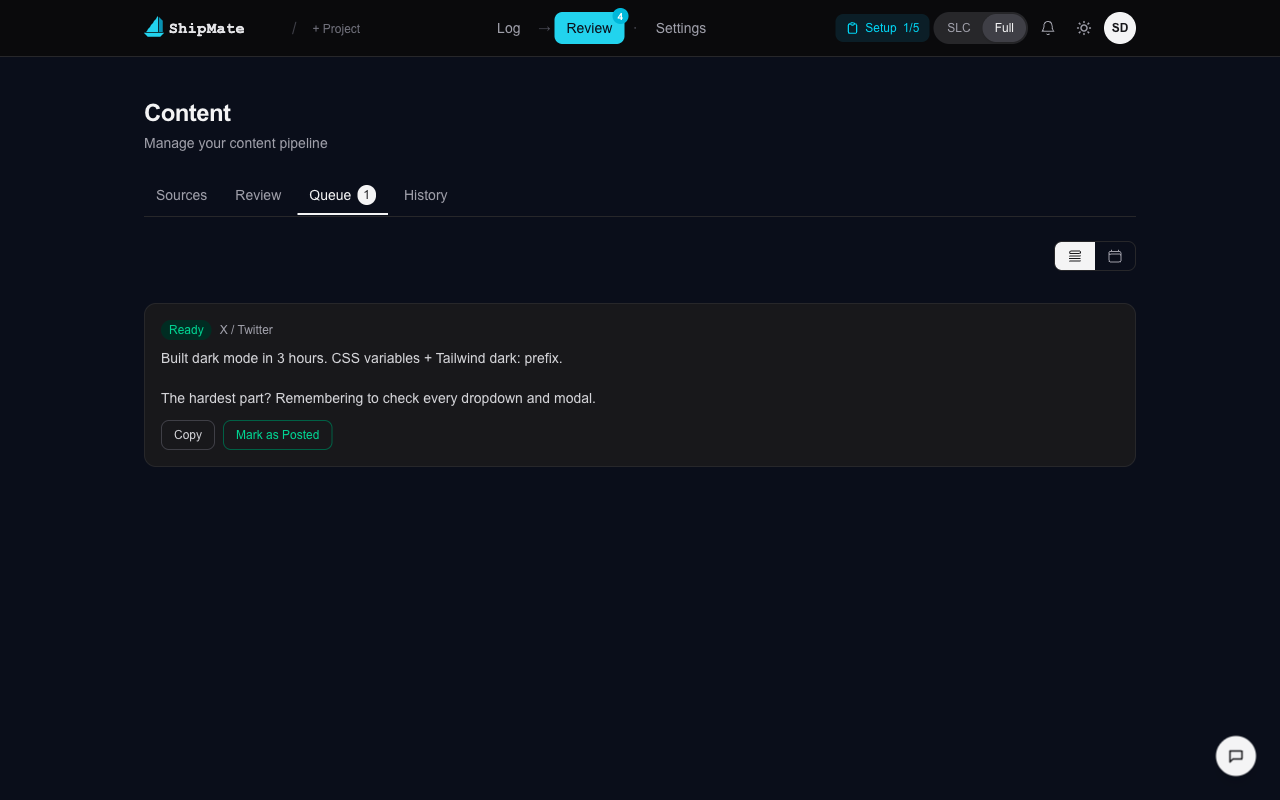Toggle light theme with the sun icon
This screenshot has height=800, width=1280.
pos(1084,28)
